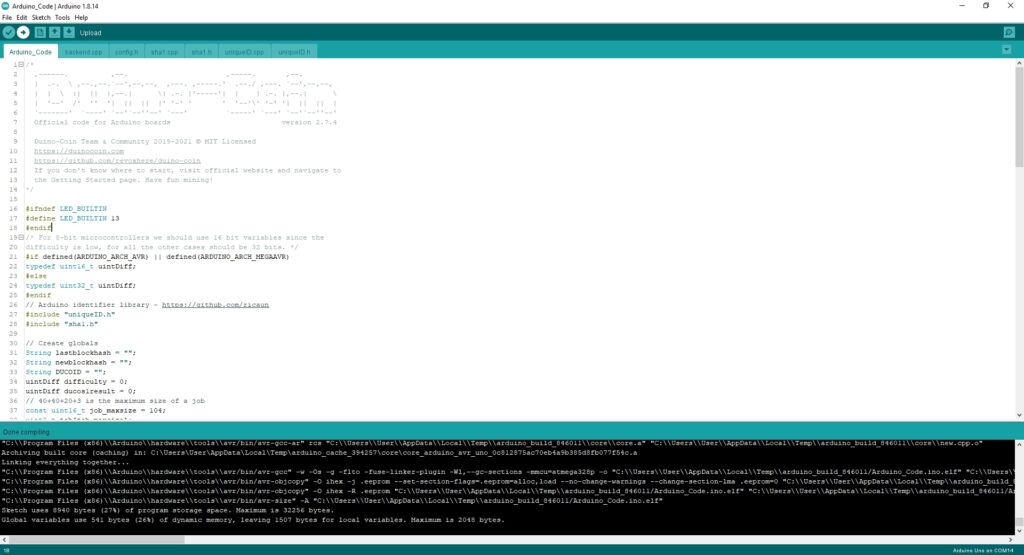
Task: Click the 'Sketch uses 8940 bytes' console line
Action: 167,511
